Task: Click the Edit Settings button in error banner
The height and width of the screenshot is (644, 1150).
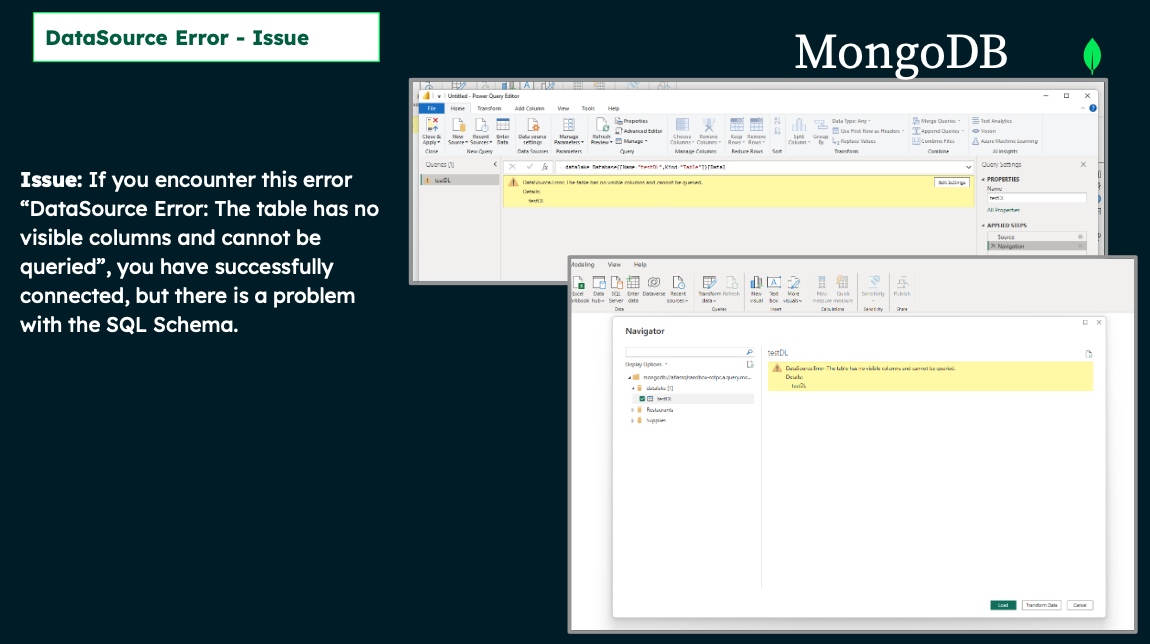Action: [950, 182]
